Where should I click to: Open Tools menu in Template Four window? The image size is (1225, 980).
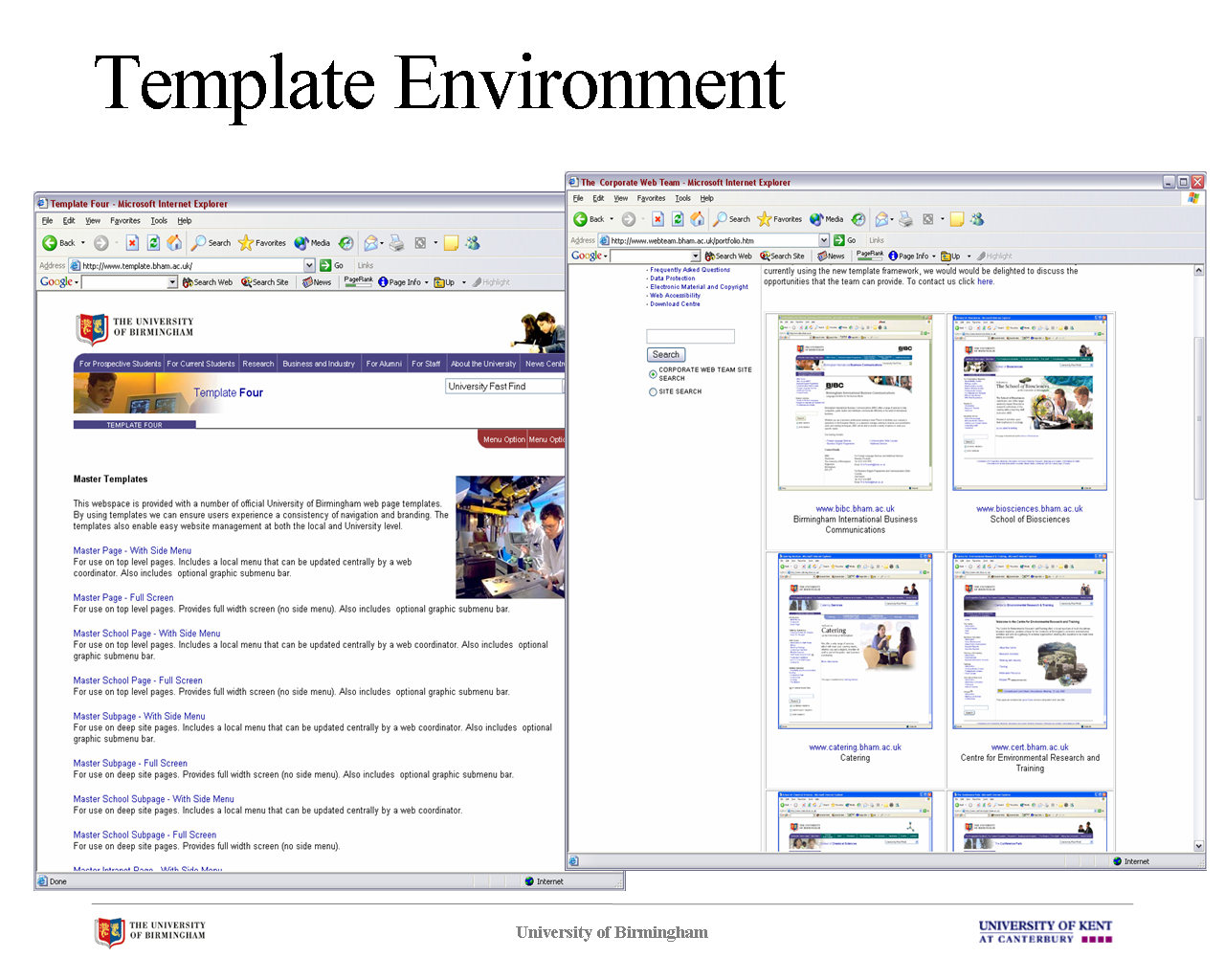point(159,220)
